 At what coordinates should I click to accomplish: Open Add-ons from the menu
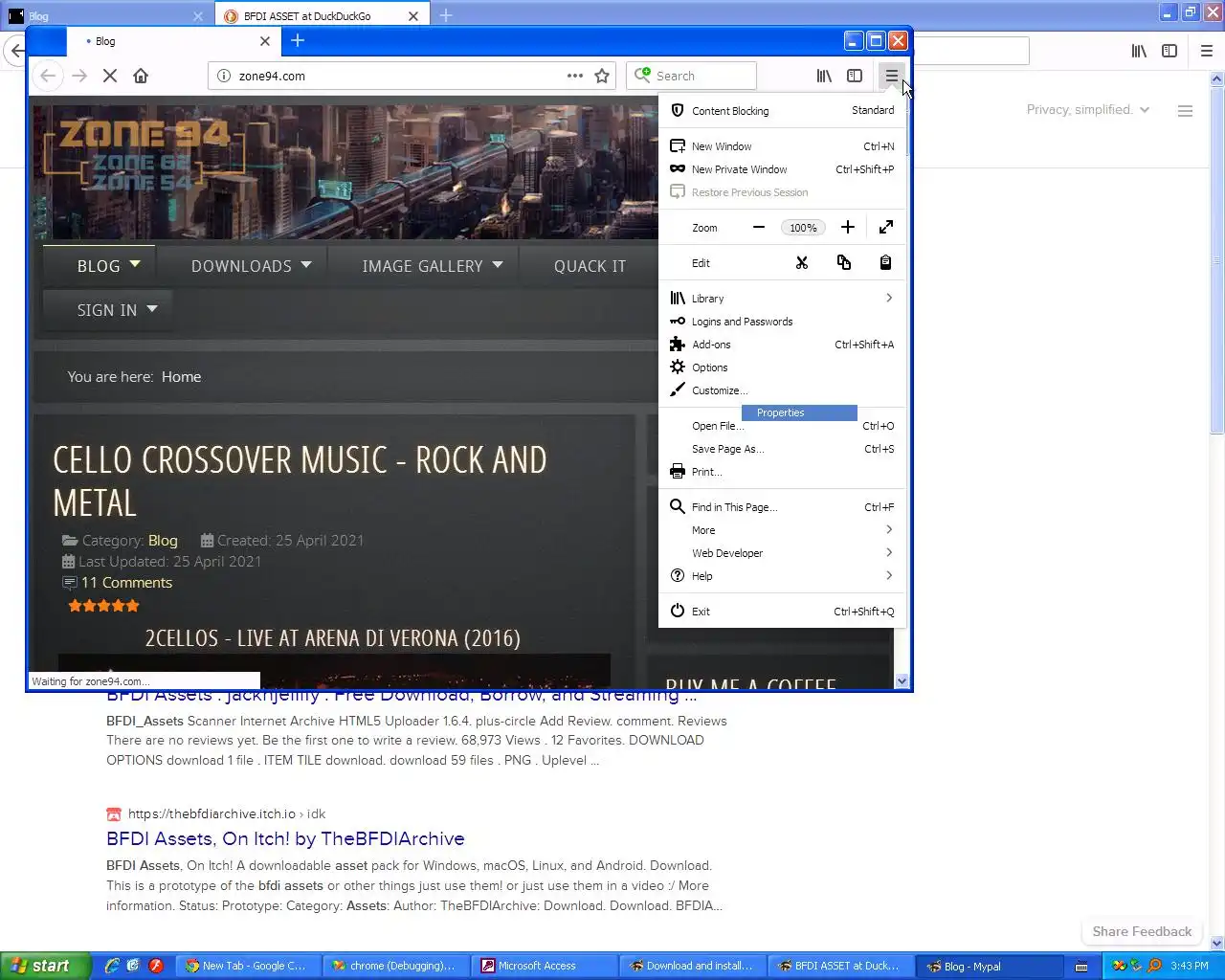point(782,345)
